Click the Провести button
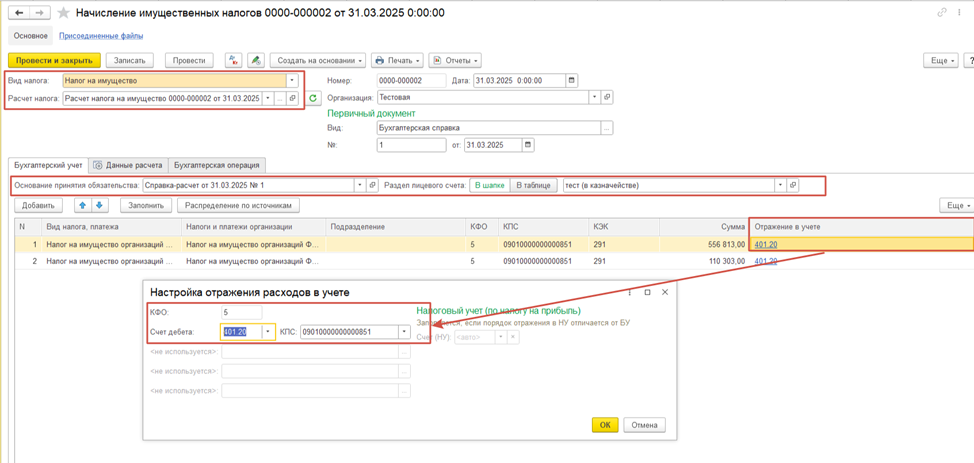The height and width of the screenshot is (463, 974). [189, 60]
